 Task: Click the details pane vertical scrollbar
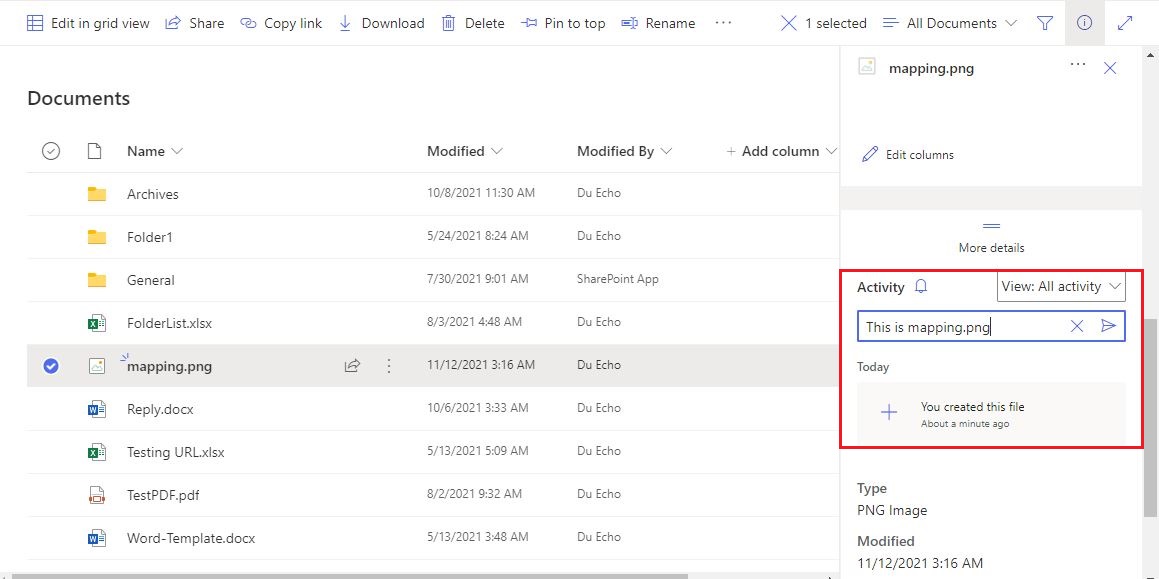tap(1151, 418)
